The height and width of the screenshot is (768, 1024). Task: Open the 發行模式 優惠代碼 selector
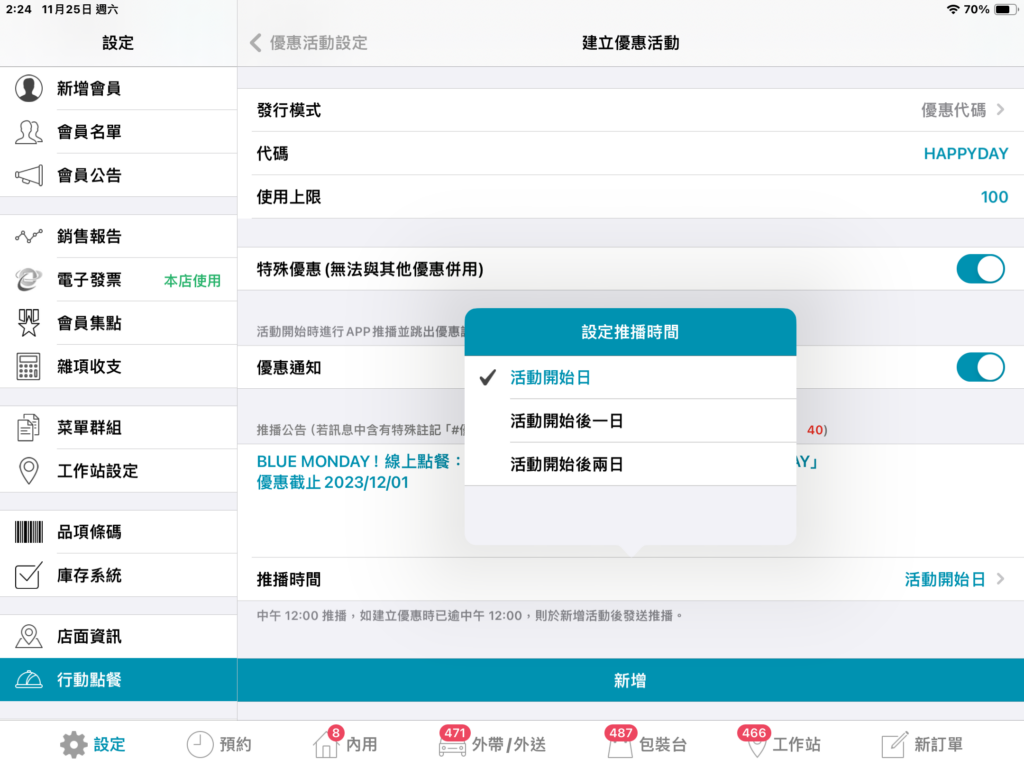click(631, 110)
